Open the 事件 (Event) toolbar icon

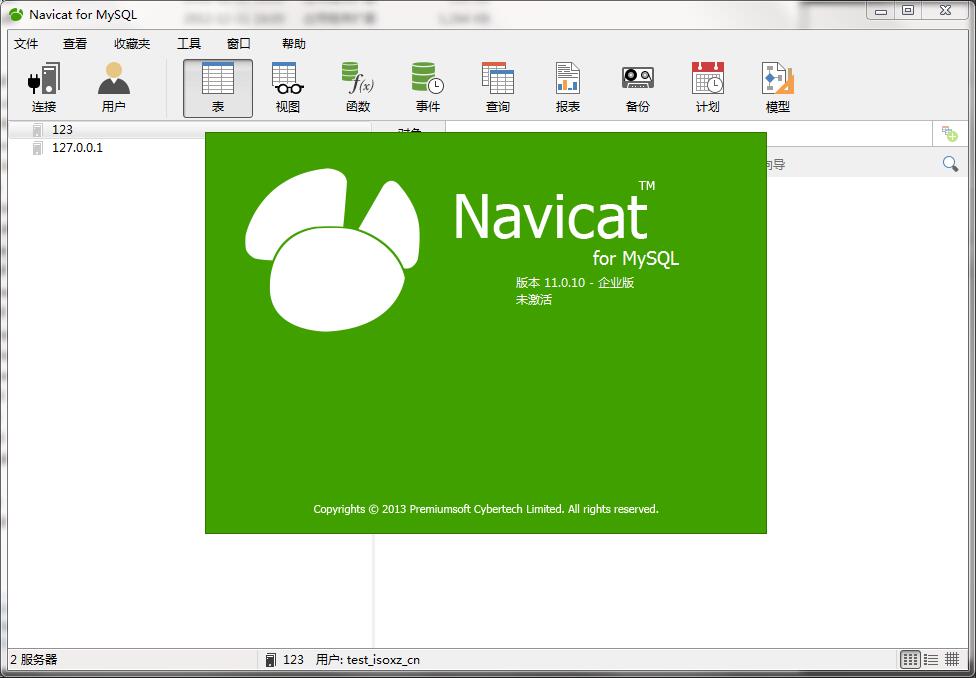pyautogui.click(x=428, y=87)
